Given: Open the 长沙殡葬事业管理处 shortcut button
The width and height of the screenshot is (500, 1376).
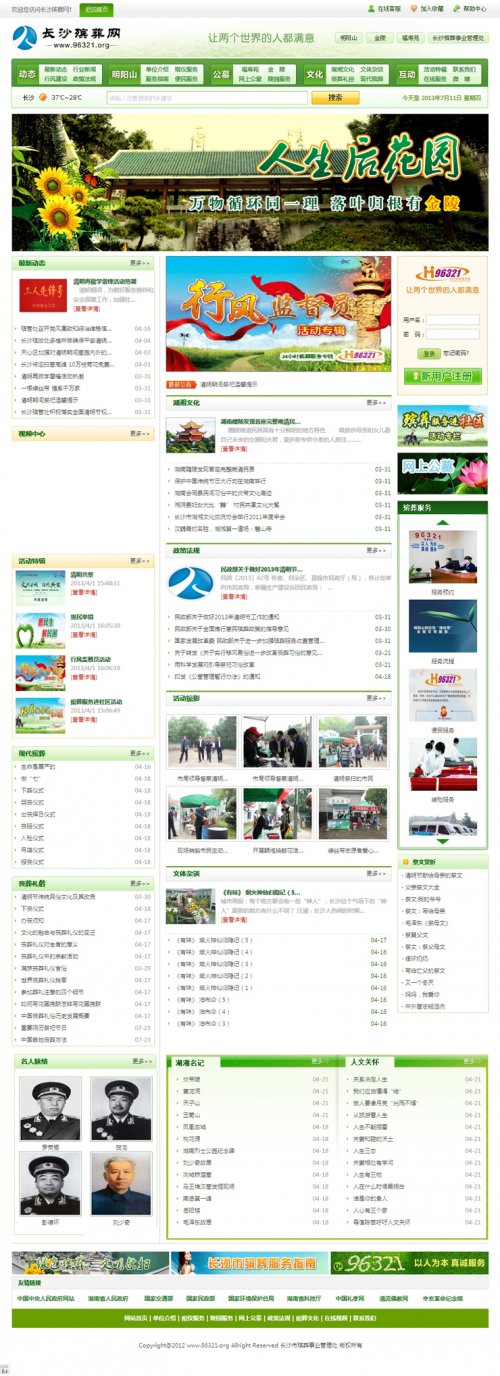Looking at the screenshot, I should [459, 37].
